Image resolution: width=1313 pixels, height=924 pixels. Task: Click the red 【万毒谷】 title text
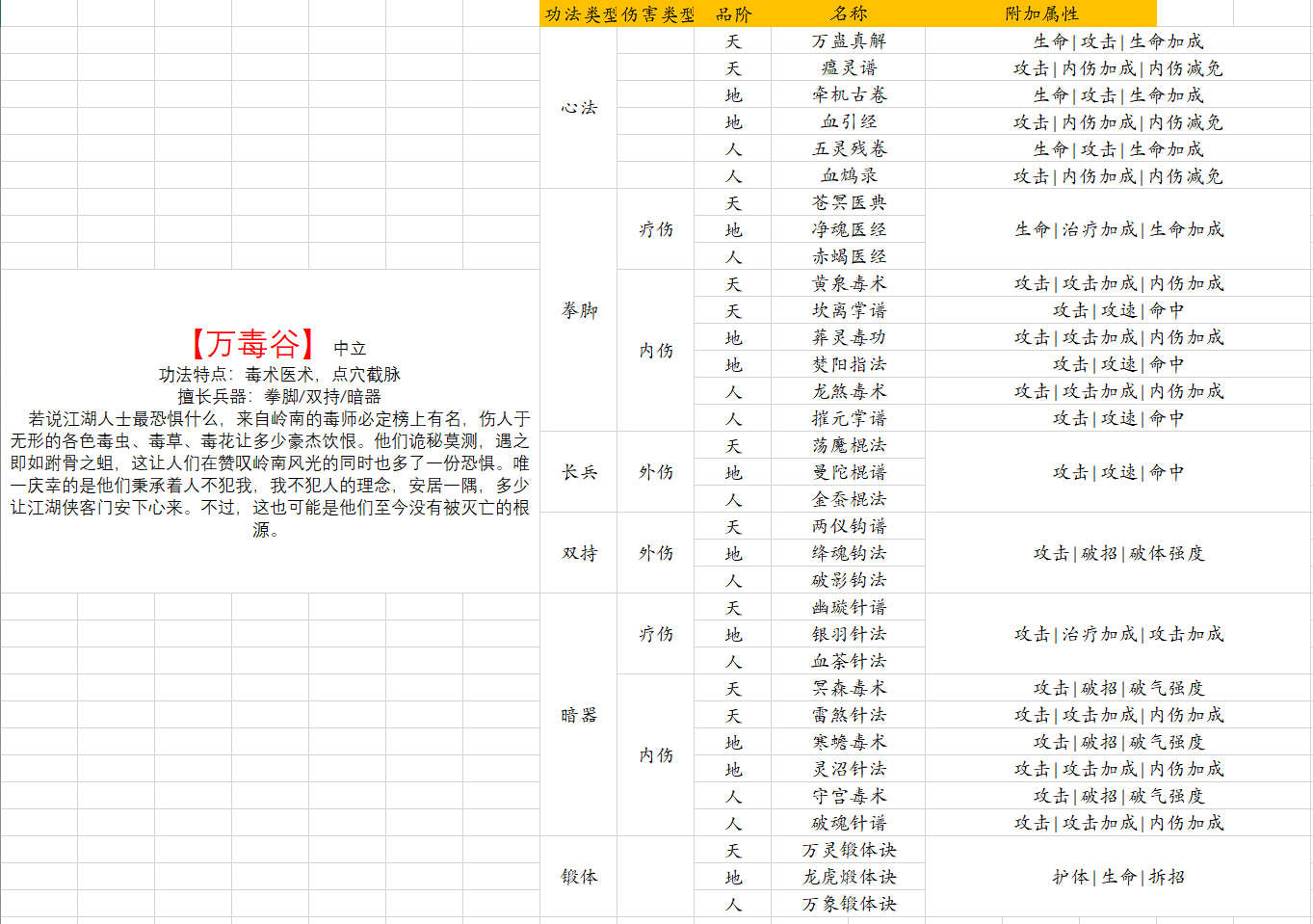252,343
